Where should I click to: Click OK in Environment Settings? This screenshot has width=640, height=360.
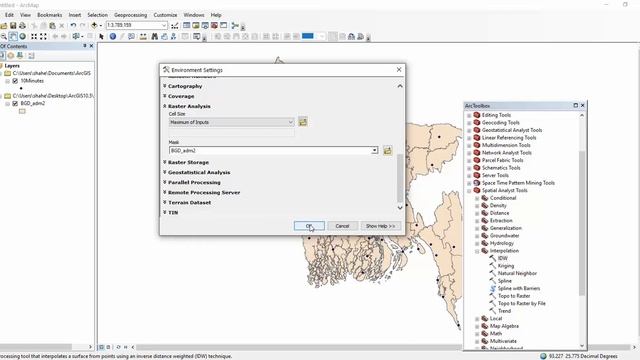tap(309, 226)
